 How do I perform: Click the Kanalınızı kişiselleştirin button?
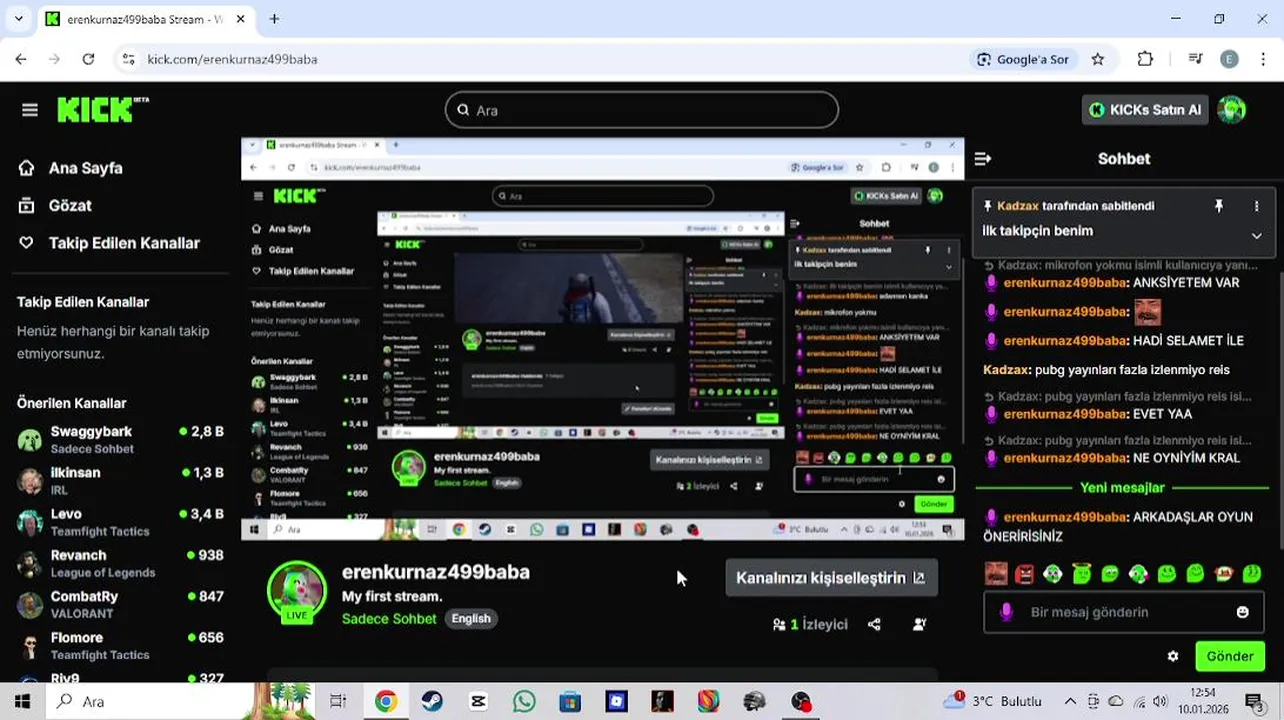tap(831, 578)
